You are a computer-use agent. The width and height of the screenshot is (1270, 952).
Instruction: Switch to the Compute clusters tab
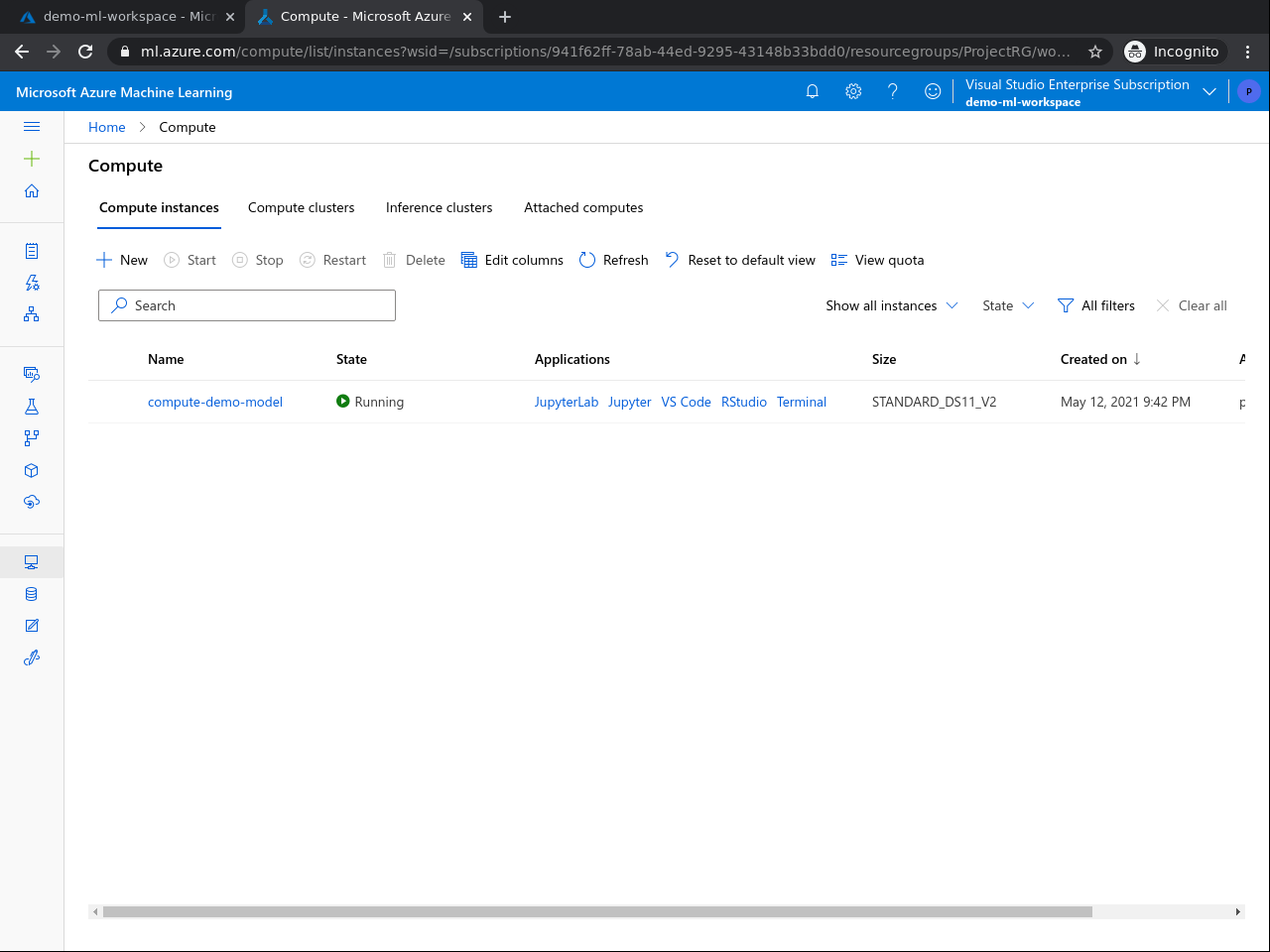point(301,207)
